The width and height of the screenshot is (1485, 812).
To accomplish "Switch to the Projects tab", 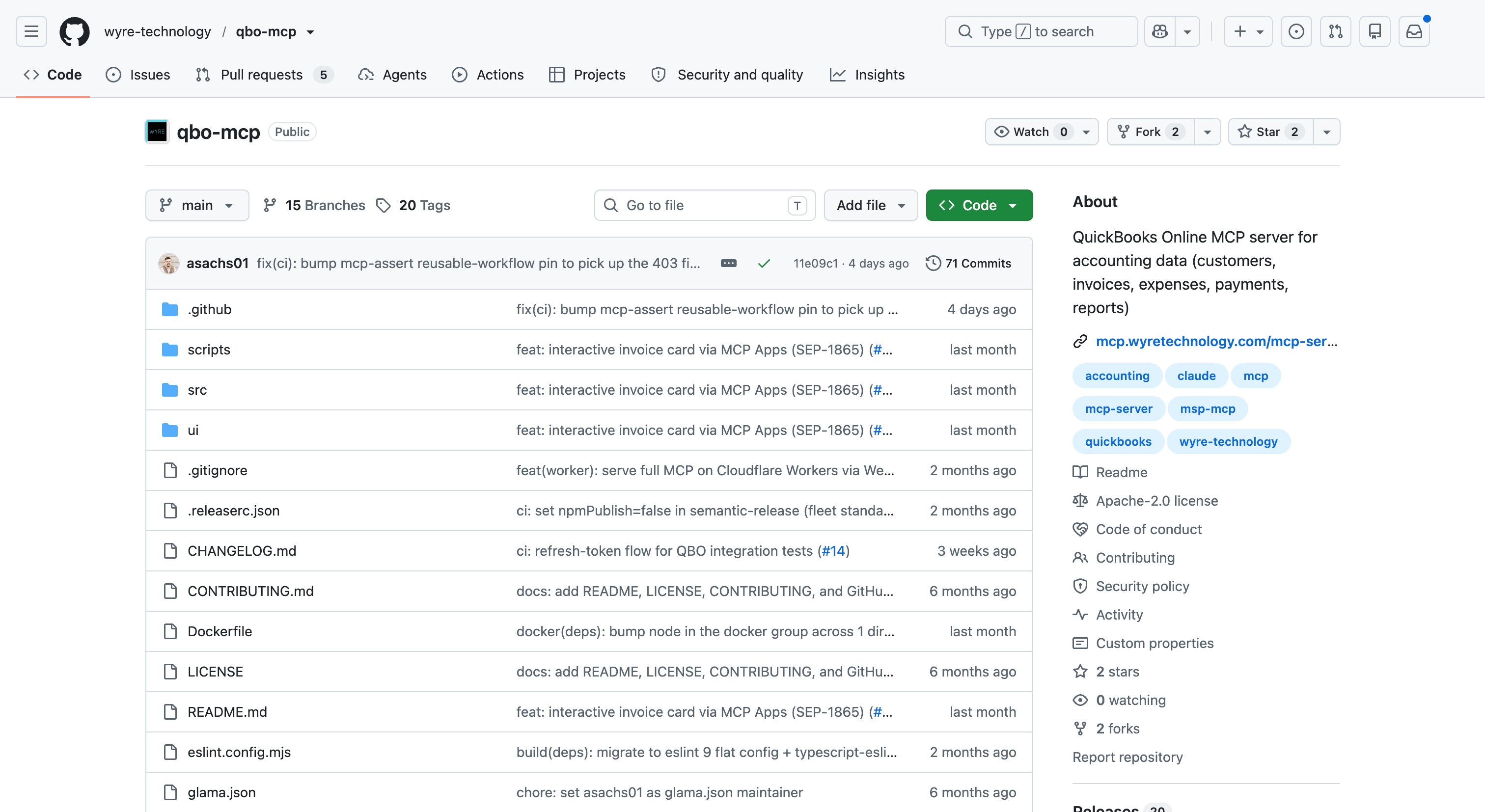I will pyautogui.click(x=587, y=75).
